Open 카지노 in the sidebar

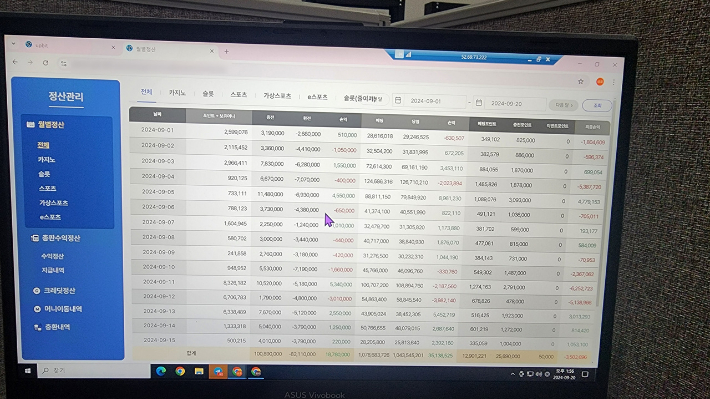pyautogui.click(x=47, y=159)
